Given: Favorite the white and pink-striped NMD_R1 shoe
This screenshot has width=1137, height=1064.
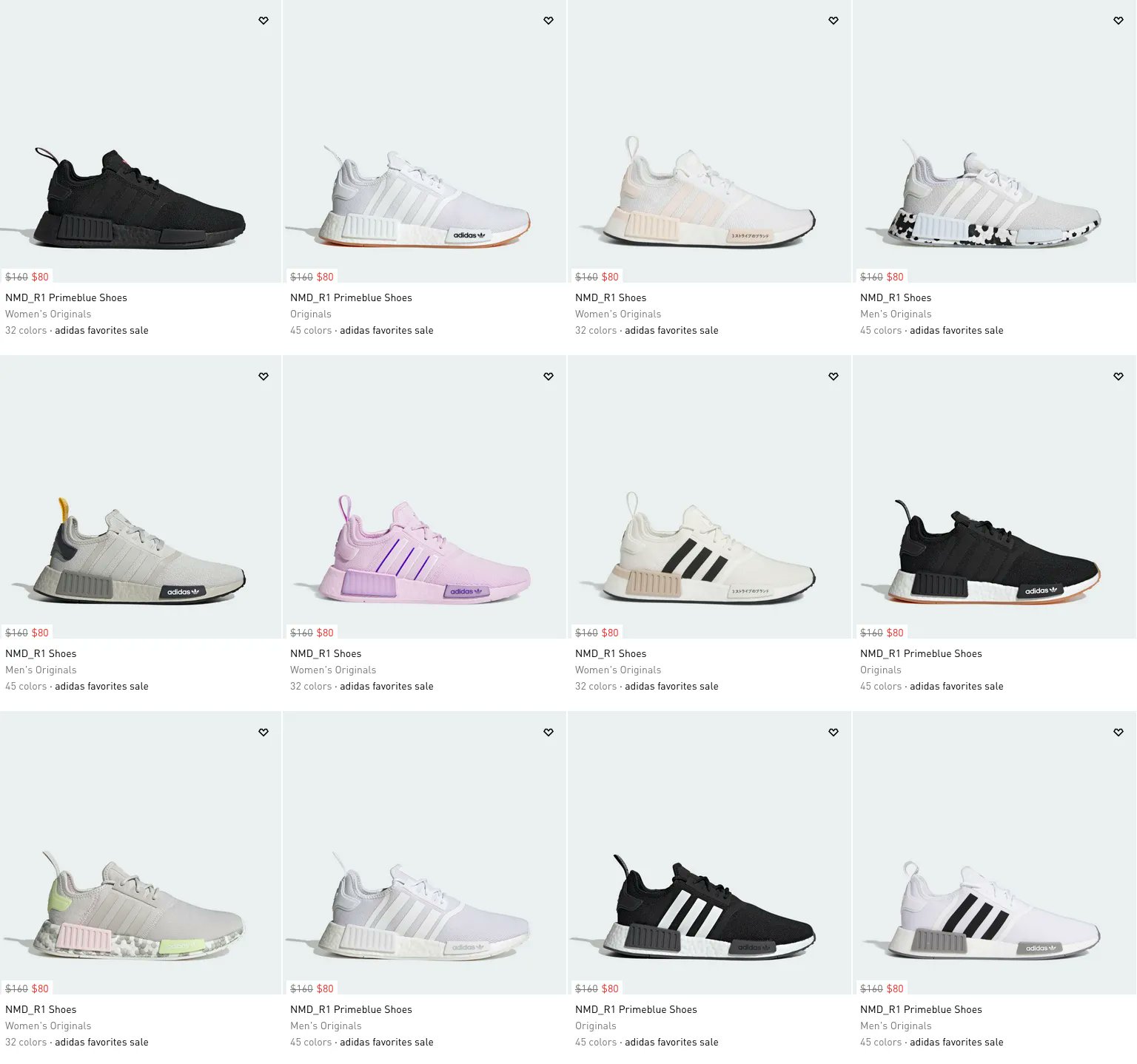Looking at the screenshot, I should tap(834, 21).
